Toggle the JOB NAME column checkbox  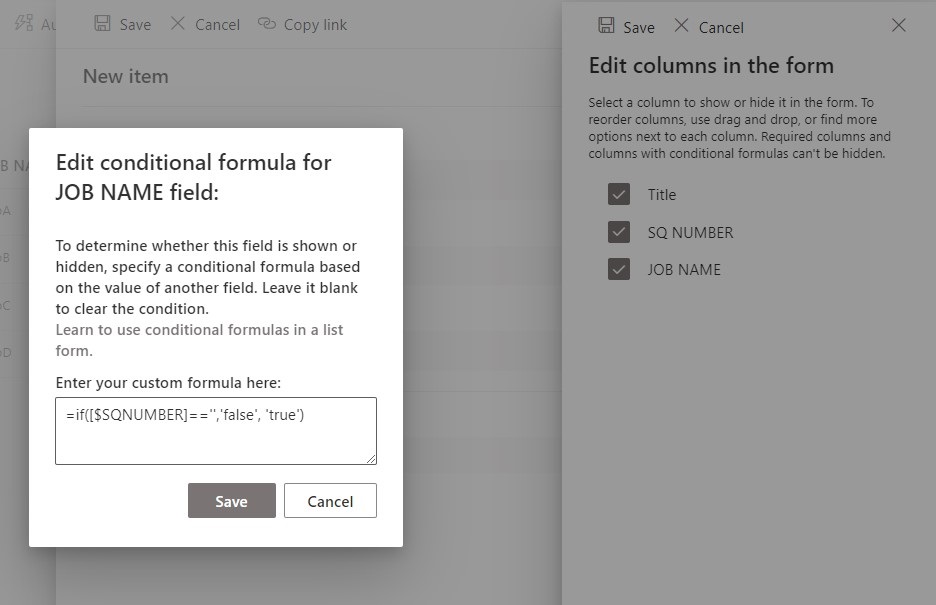click(619, 269)
